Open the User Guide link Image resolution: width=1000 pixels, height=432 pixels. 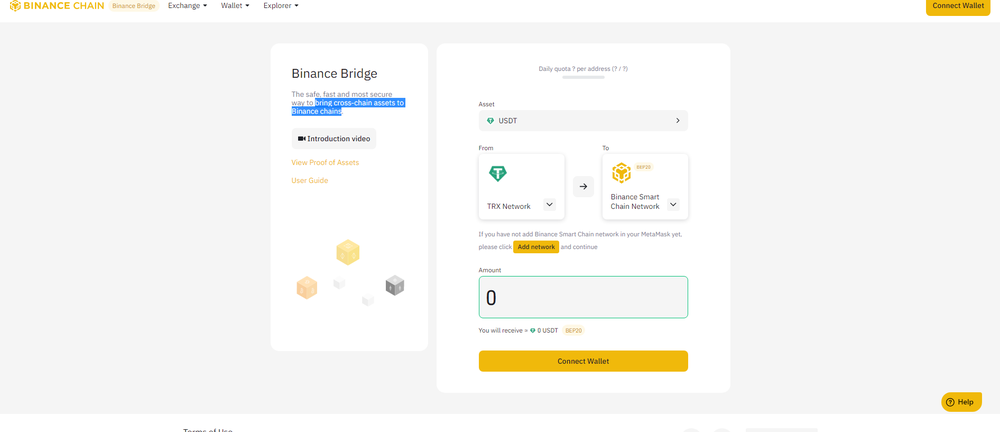coord(310,181)
